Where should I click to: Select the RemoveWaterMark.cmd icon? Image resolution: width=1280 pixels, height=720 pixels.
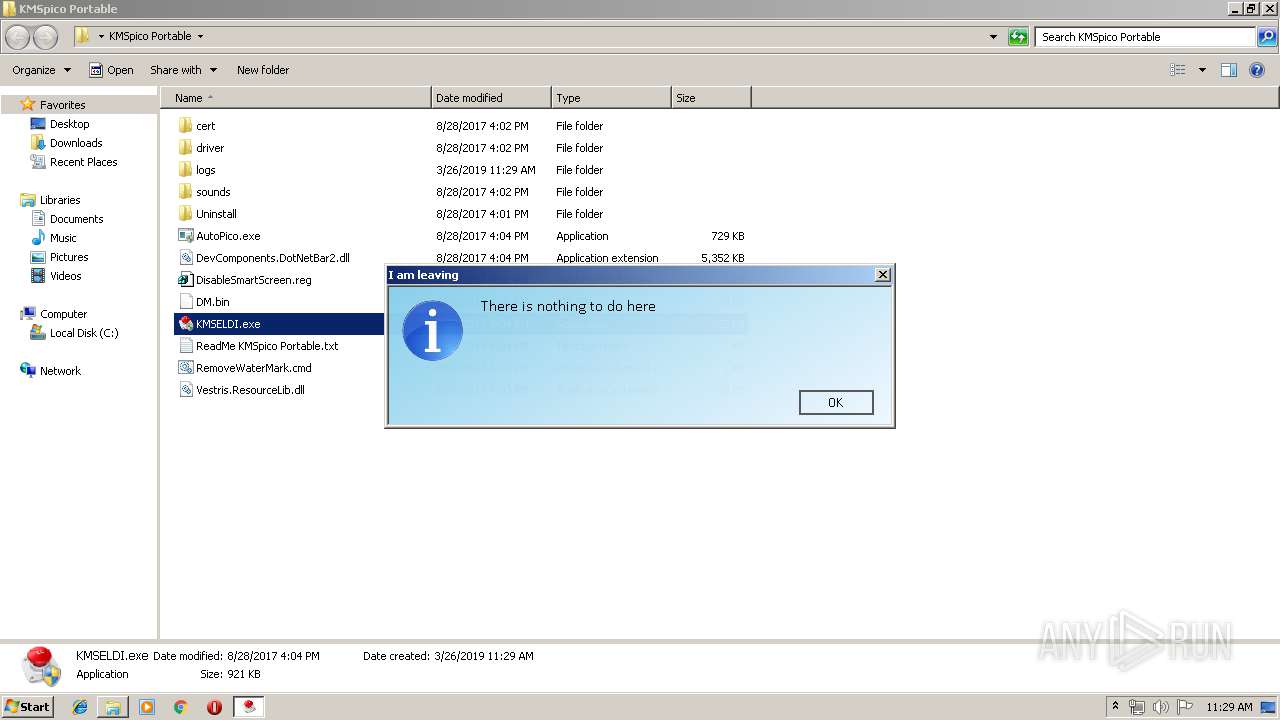point(185,368)
